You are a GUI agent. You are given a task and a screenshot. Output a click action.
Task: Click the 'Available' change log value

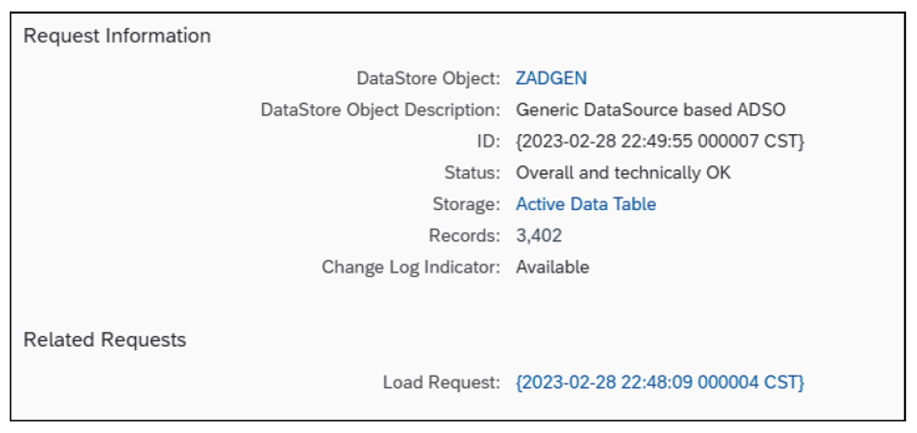pyautogui.click(x=552, y=267)
